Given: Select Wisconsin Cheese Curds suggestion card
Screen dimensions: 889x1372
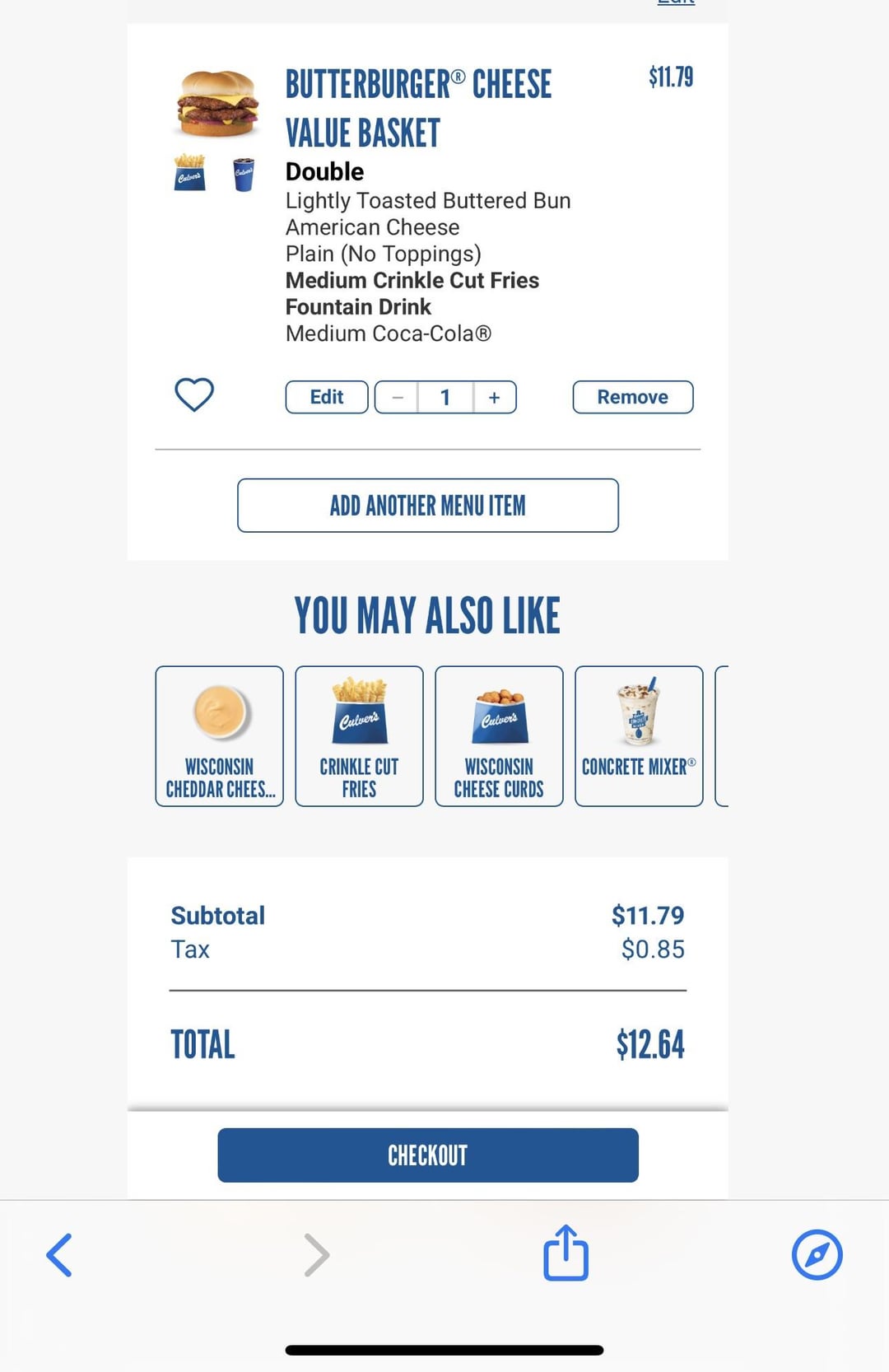Looking at the screenshot, I should [x=499, y=736].
